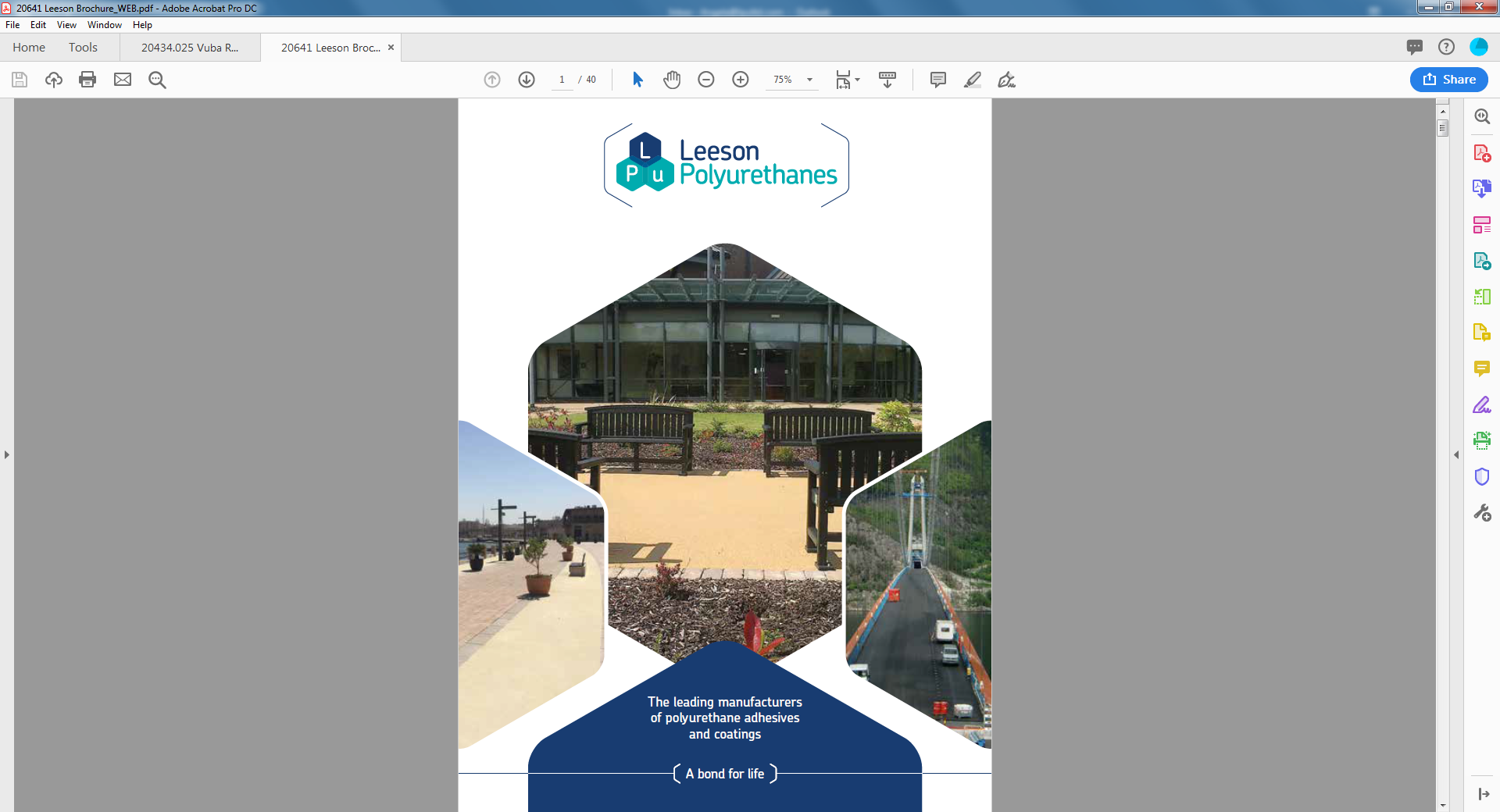Open the Fill & Sign tool in right pane

1482,404
